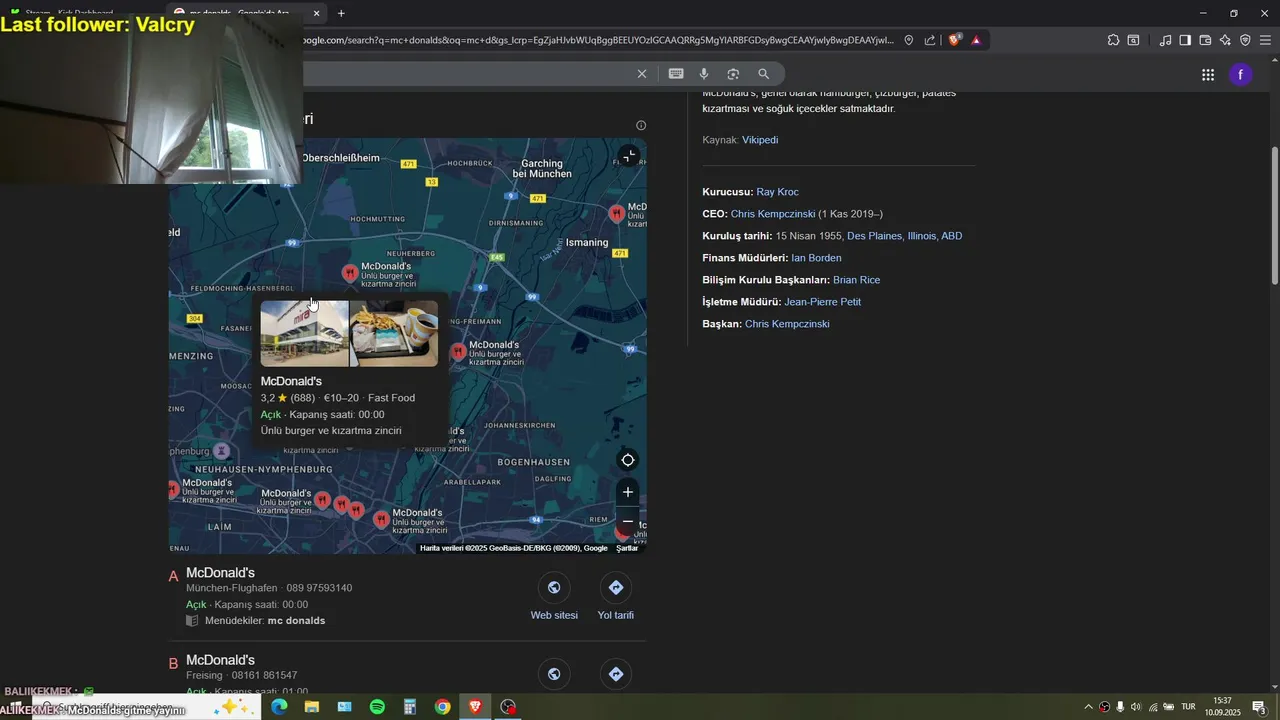Open the Brave VPN shield icon
1280x720 pixels.
(1245, 40)
